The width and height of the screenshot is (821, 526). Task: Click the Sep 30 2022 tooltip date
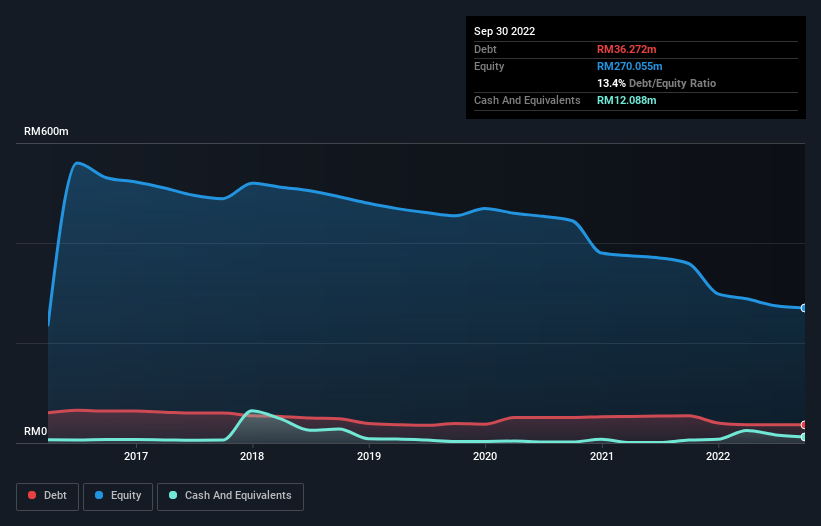(x=504, y=31)
